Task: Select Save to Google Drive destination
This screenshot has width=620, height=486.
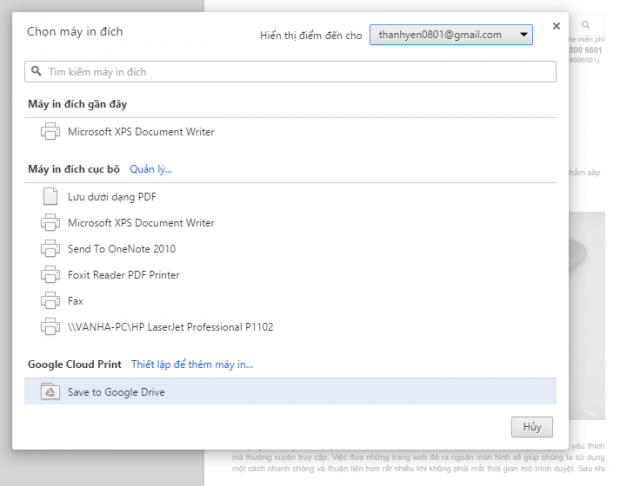Action: pyautogui.click(x=116, y=392)
